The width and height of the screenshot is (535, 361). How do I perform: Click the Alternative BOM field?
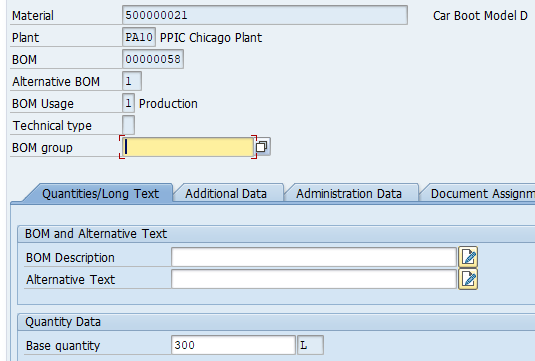132,81
